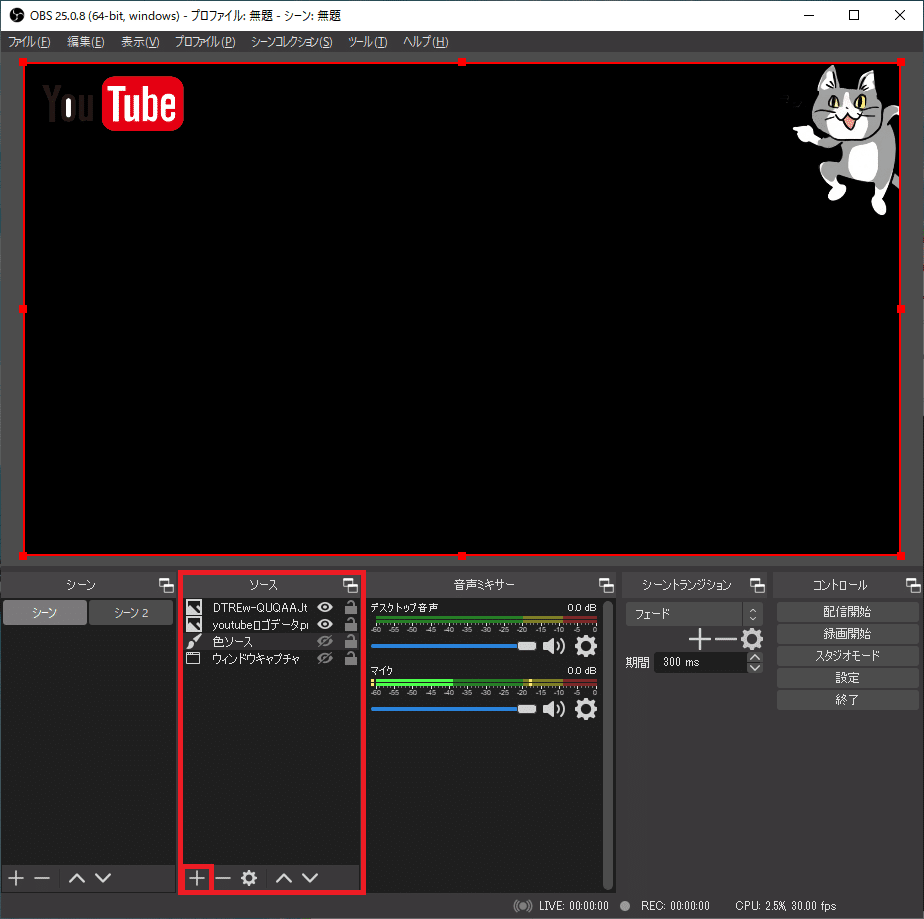Decrease transition duration with down arrow

754,667
